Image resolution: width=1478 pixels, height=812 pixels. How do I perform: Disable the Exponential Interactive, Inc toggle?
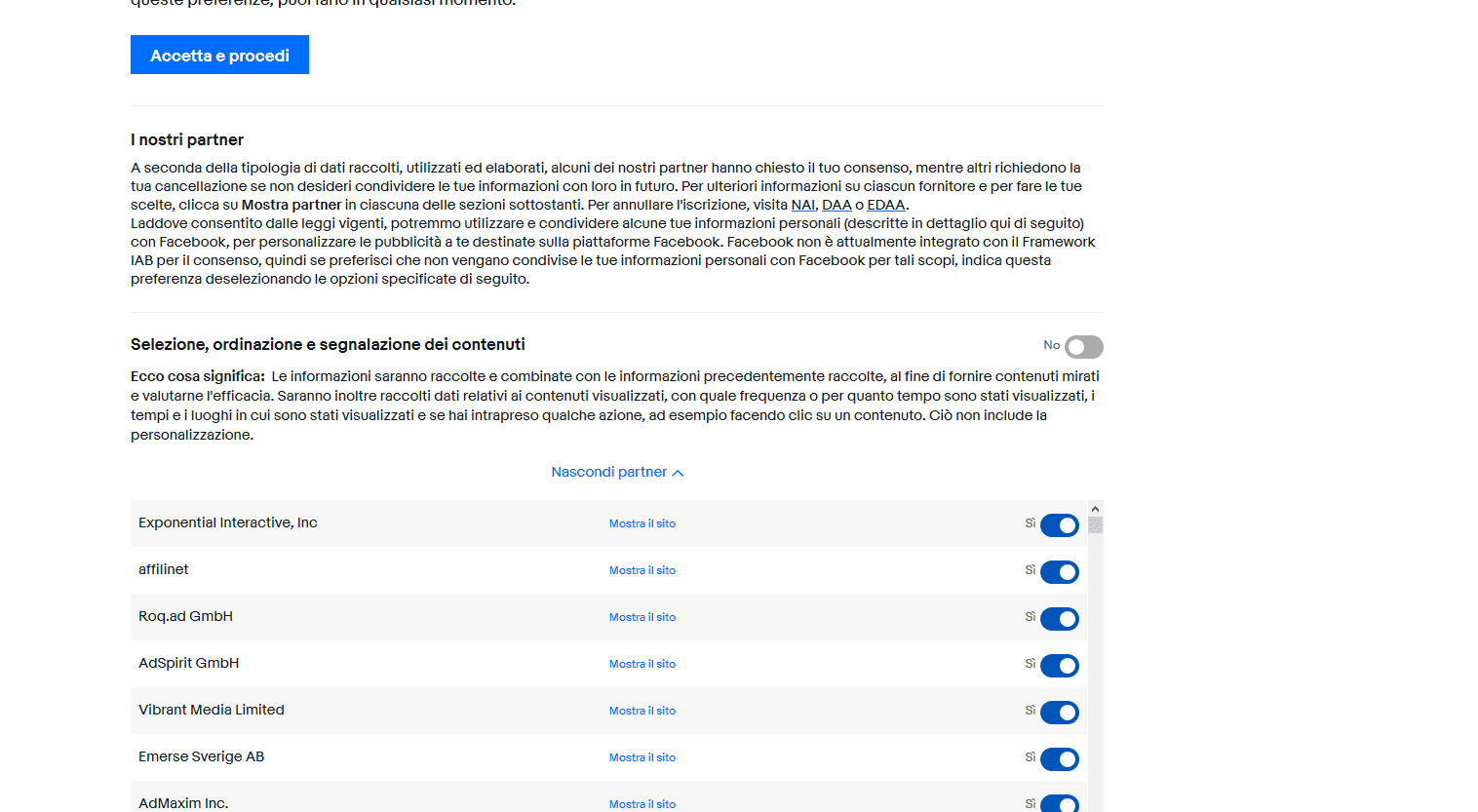pos(1059,525)
